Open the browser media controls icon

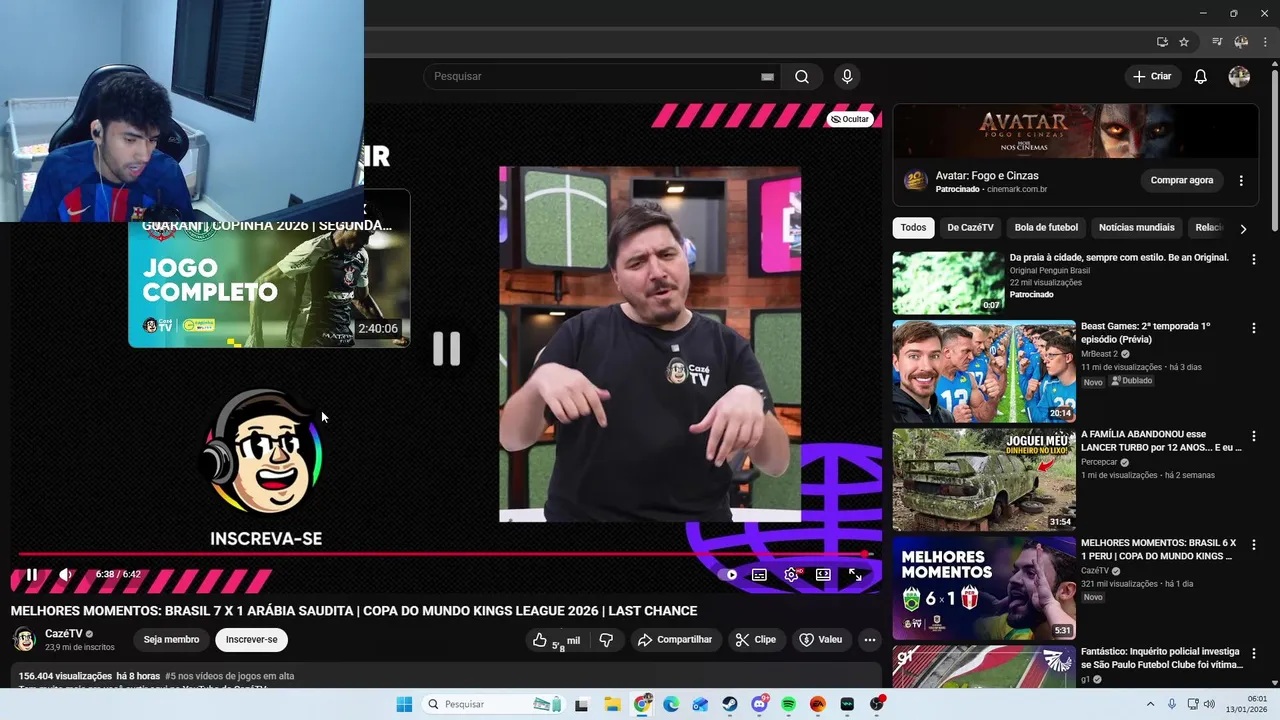tap(1217, 42)
